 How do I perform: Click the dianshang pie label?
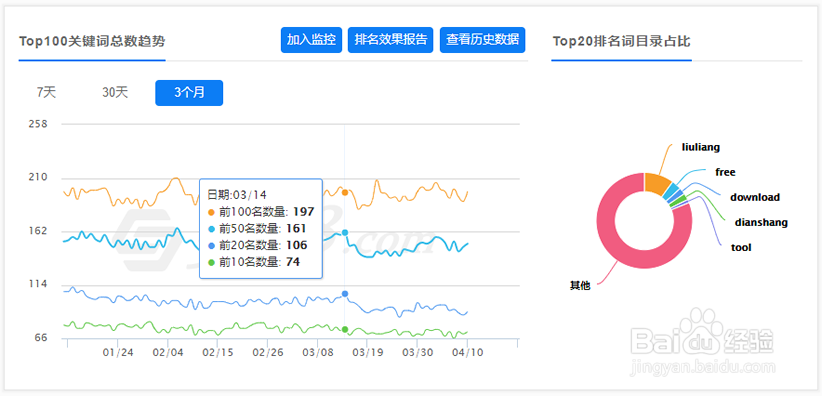761,223
